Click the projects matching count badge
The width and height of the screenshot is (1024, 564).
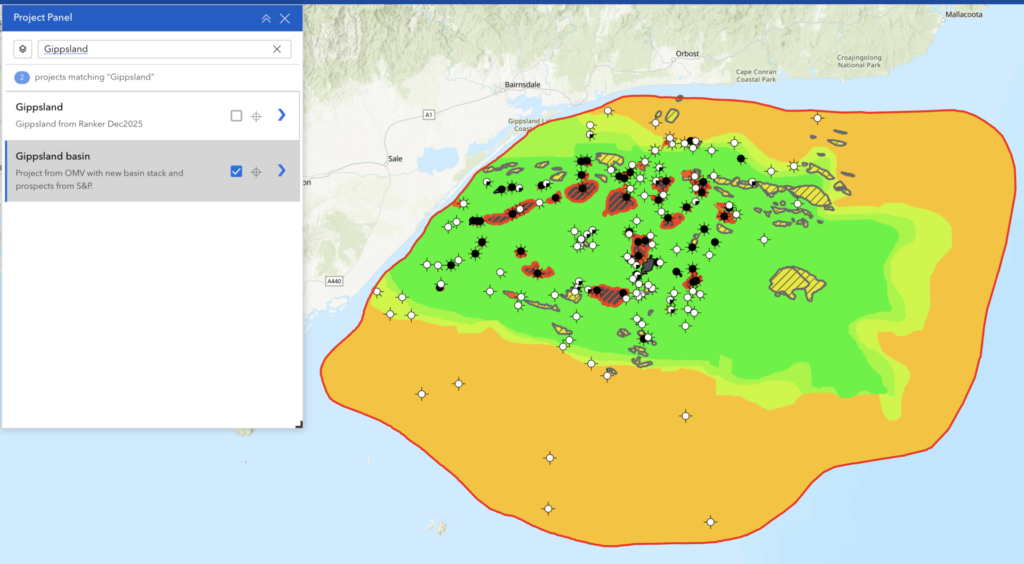coord(22,77)
